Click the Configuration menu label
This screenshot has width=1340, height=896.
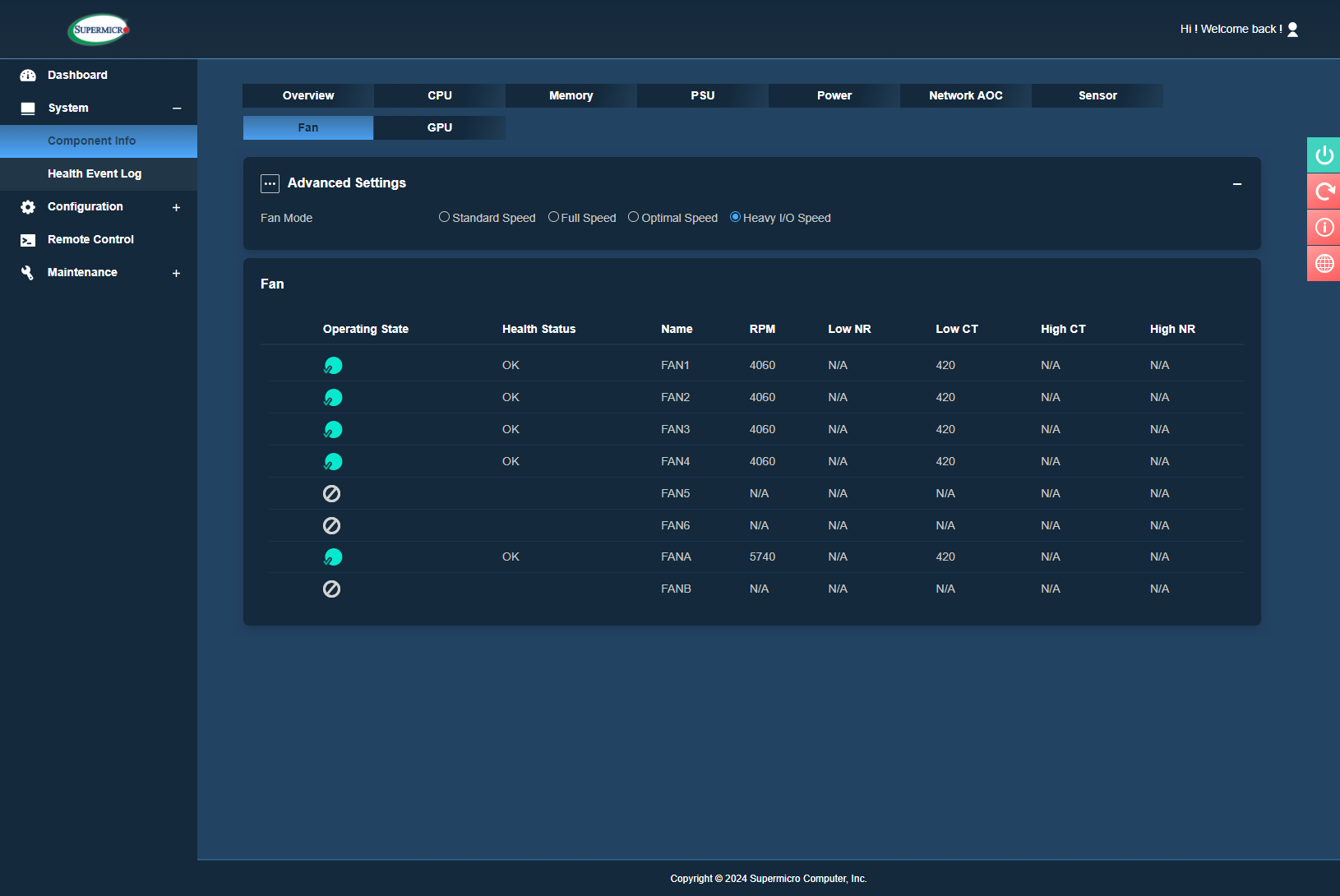click(x=85, y=207)
